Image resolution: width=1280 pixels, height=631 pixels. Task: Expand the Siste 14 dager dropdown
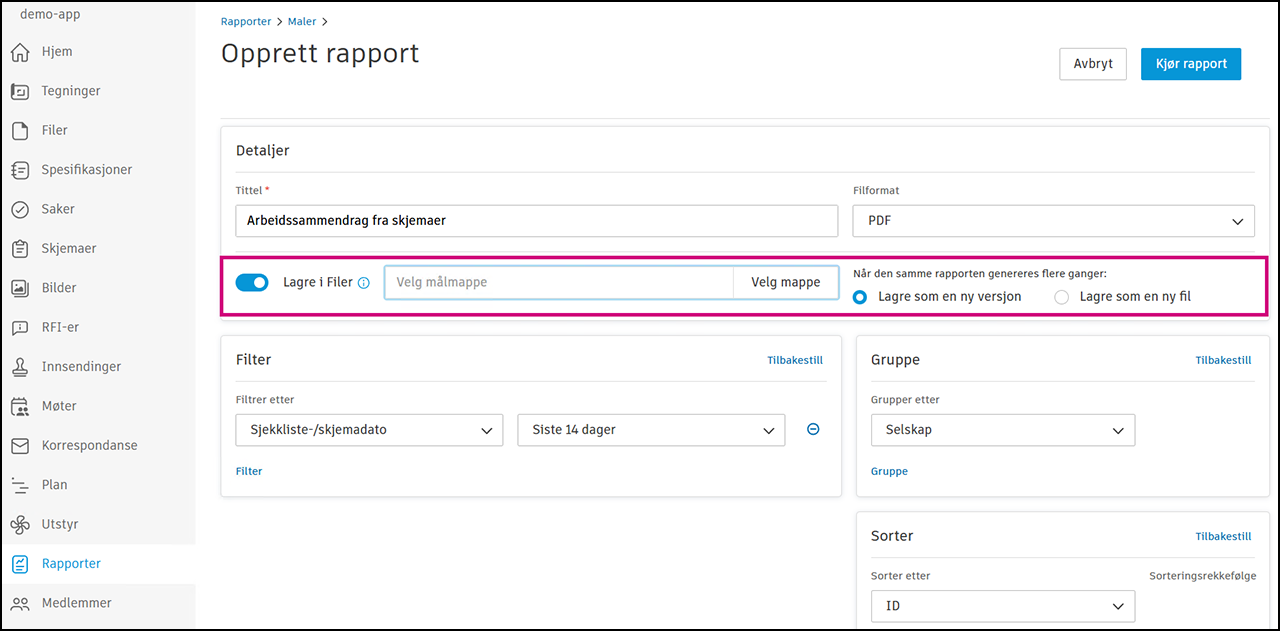(651, 430)
